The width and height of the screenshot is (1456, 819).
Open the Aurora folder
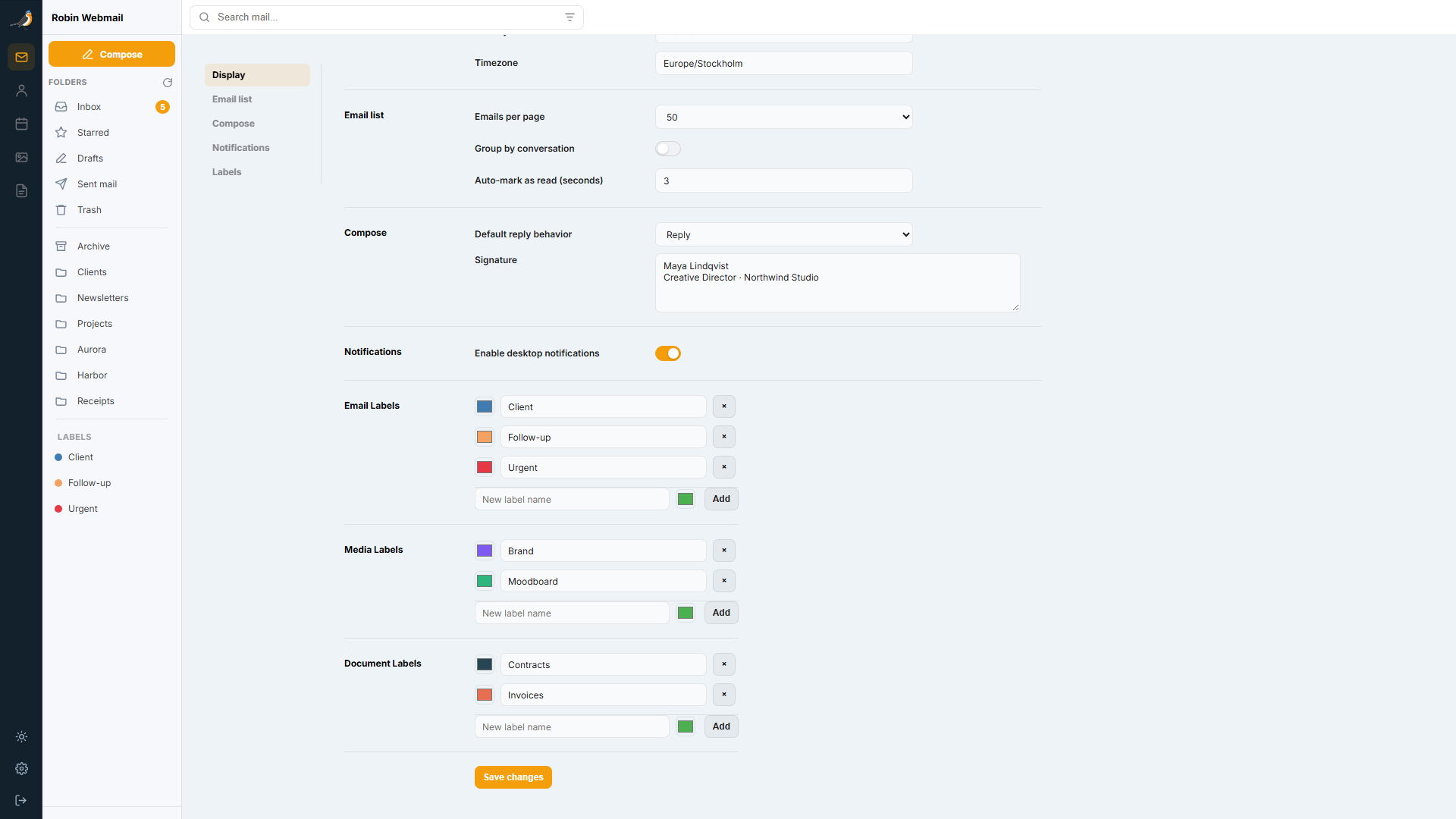point(111,350)
